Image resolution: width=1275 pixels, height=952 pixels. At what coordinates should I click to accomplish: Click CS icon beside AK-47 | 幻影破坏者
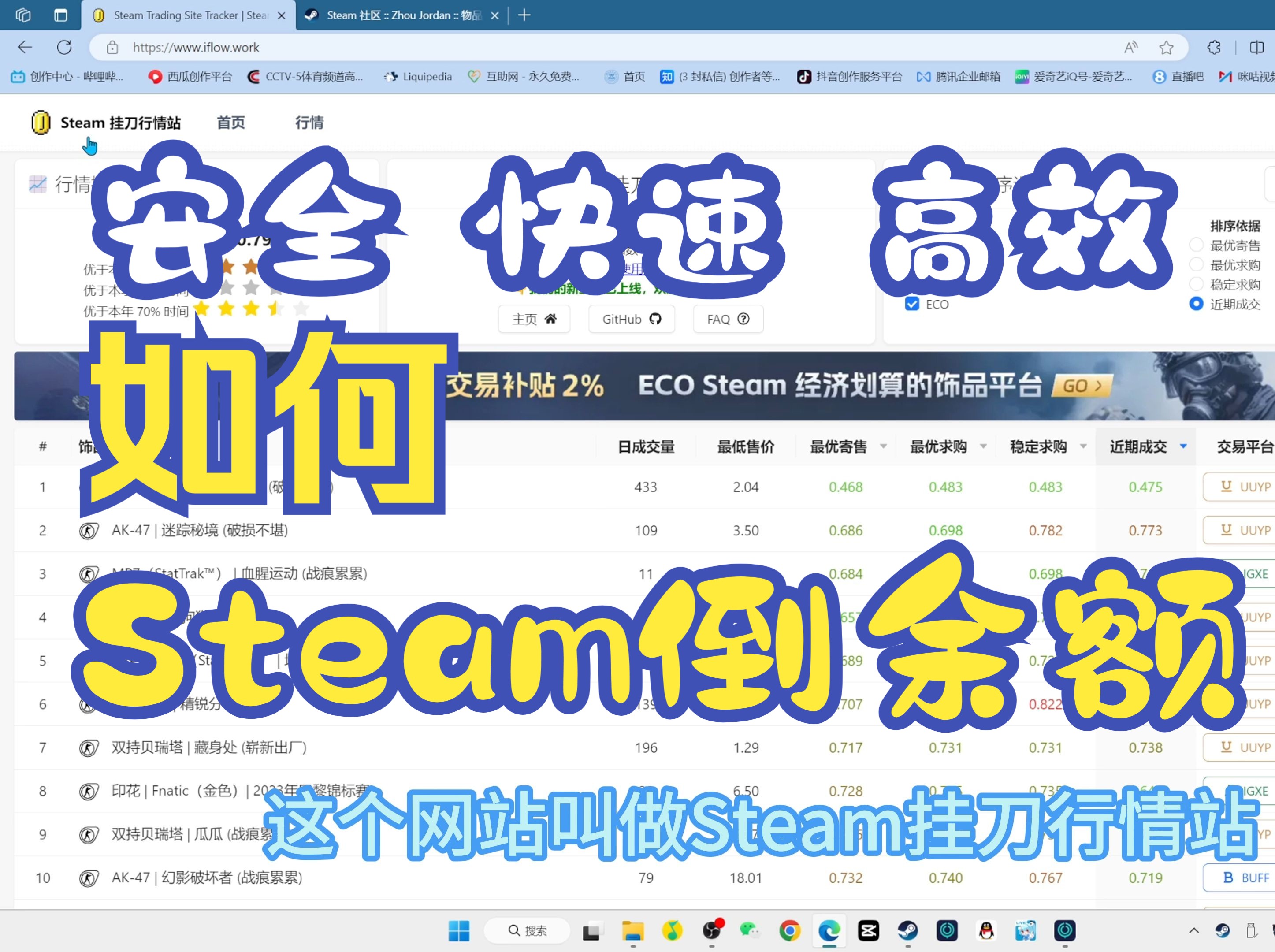pyautogui.click(x=89, y=878)
